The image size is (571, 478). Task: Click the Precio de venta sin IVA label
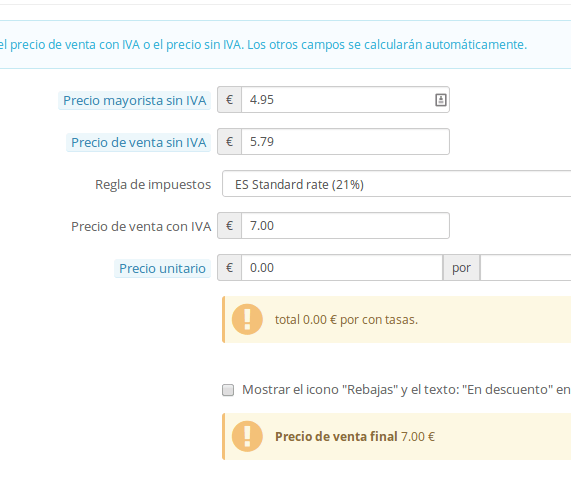[x=138, y=142]
